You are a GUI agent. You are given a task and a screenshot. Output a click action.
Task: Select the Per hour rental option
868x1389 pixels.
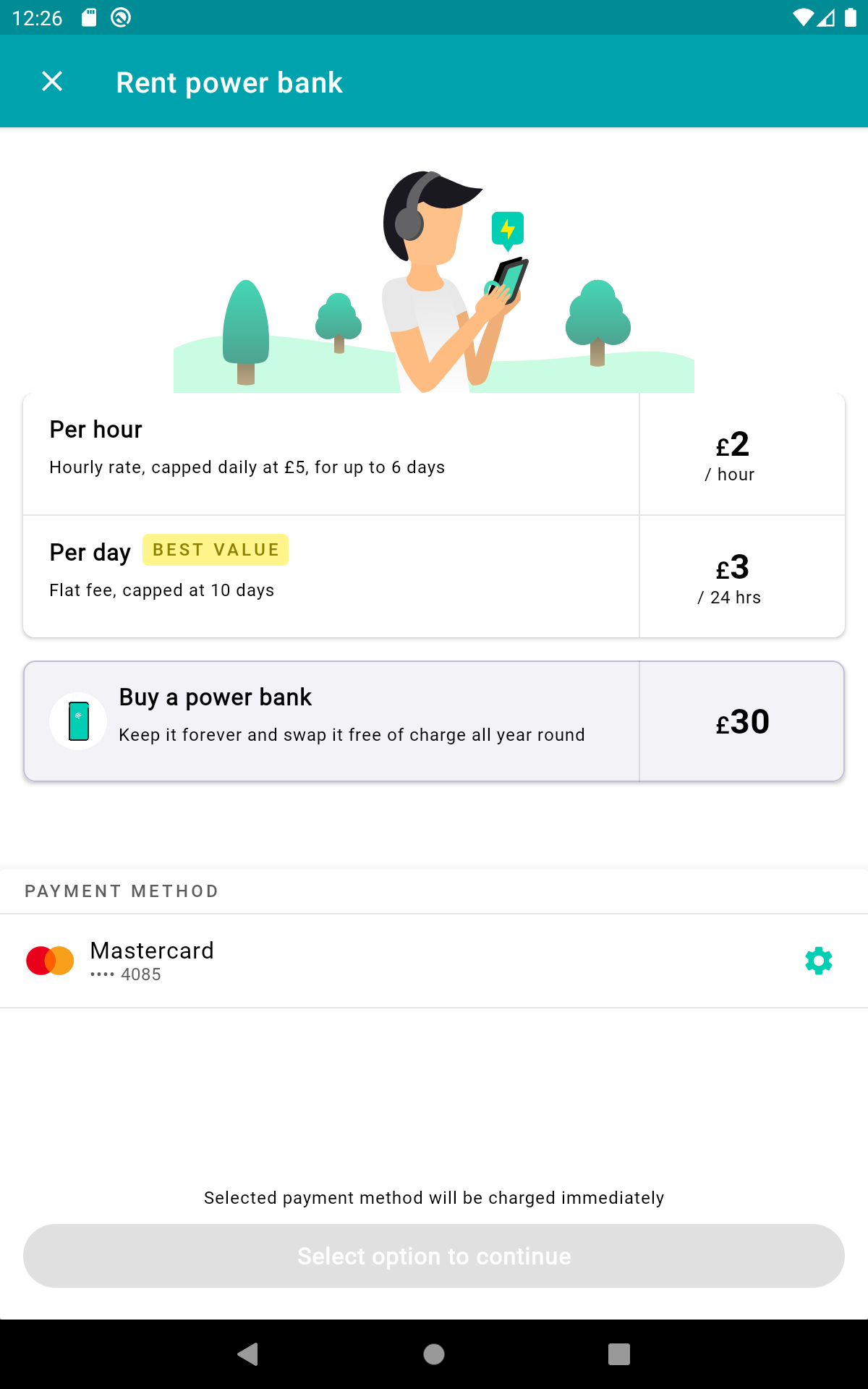[331, 454]
